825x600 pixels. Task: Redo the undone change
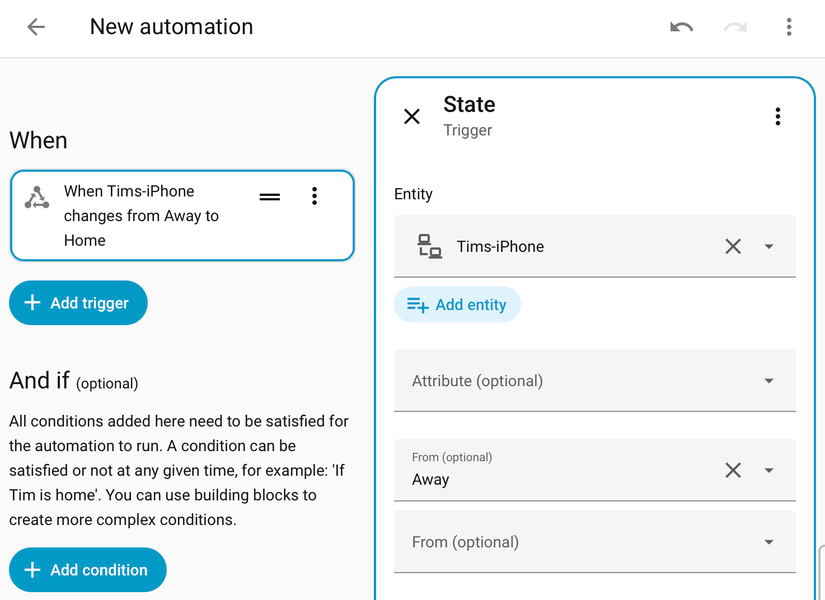click(x=735, y=27)
